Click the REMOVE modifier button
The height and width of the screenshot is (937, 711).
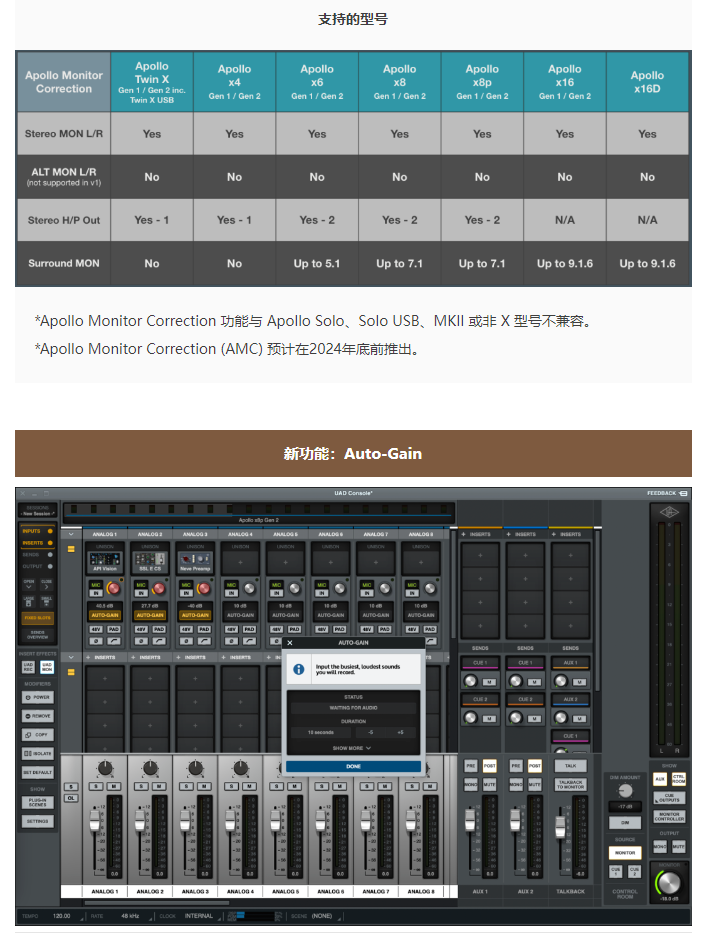tap(38, 716)
